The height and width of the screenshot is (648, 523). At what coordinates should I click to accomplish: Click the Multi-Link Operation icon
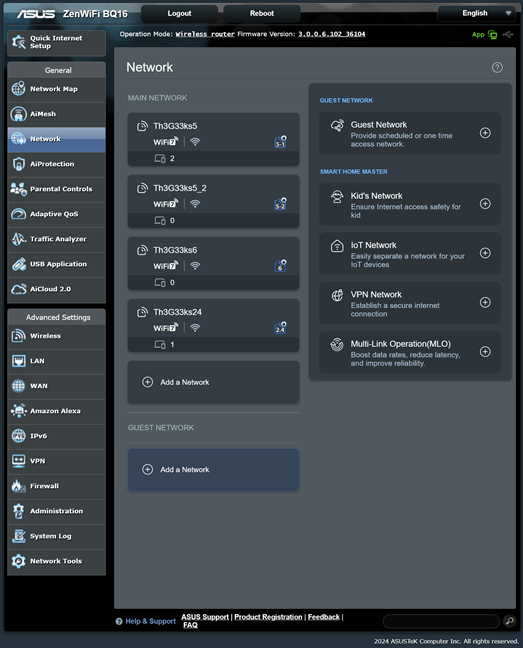click(x=337, y=345)
